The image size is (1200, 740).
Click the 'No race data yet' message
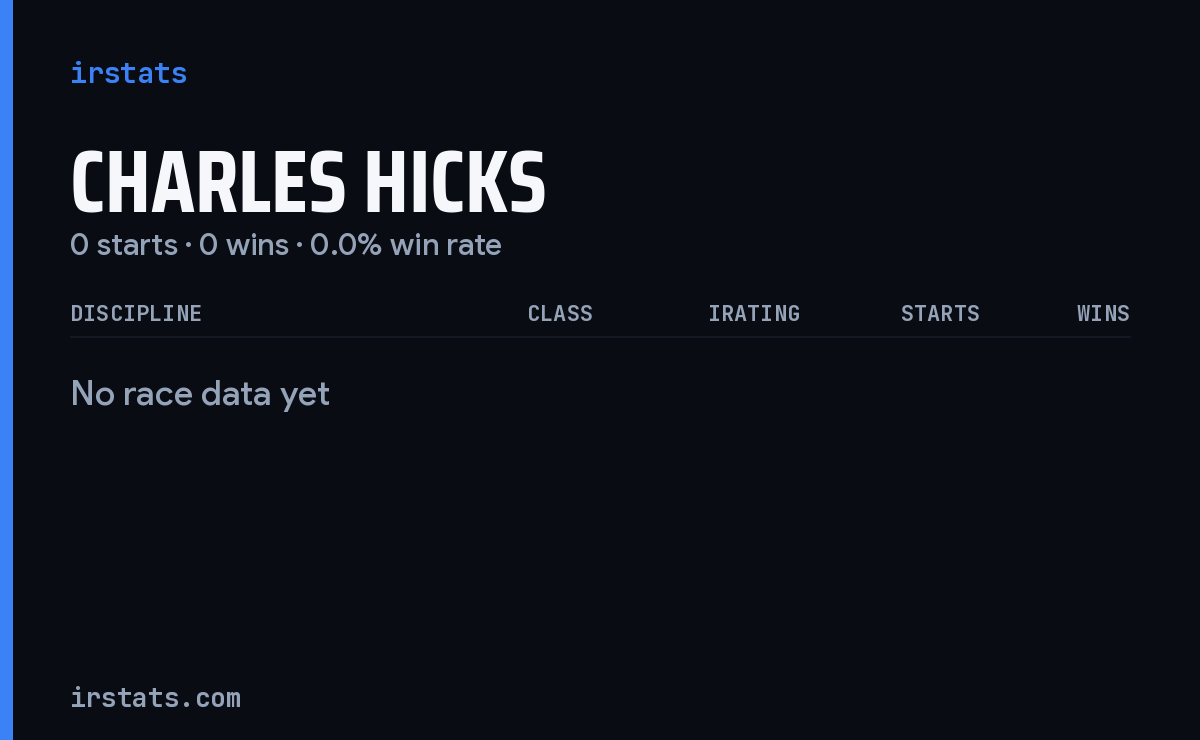[200, 394]
